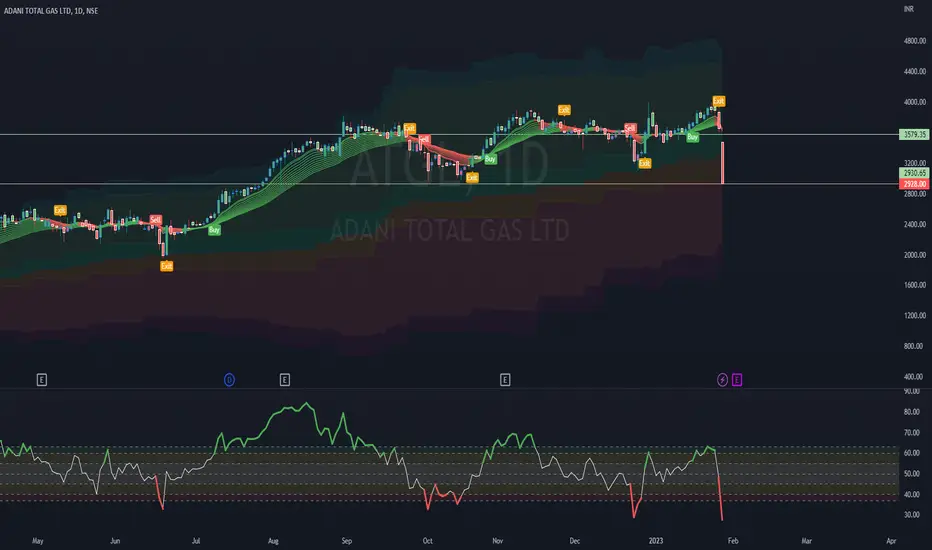Click the 2023 label on time axis
Screen dimensions: 932x550
656,540
